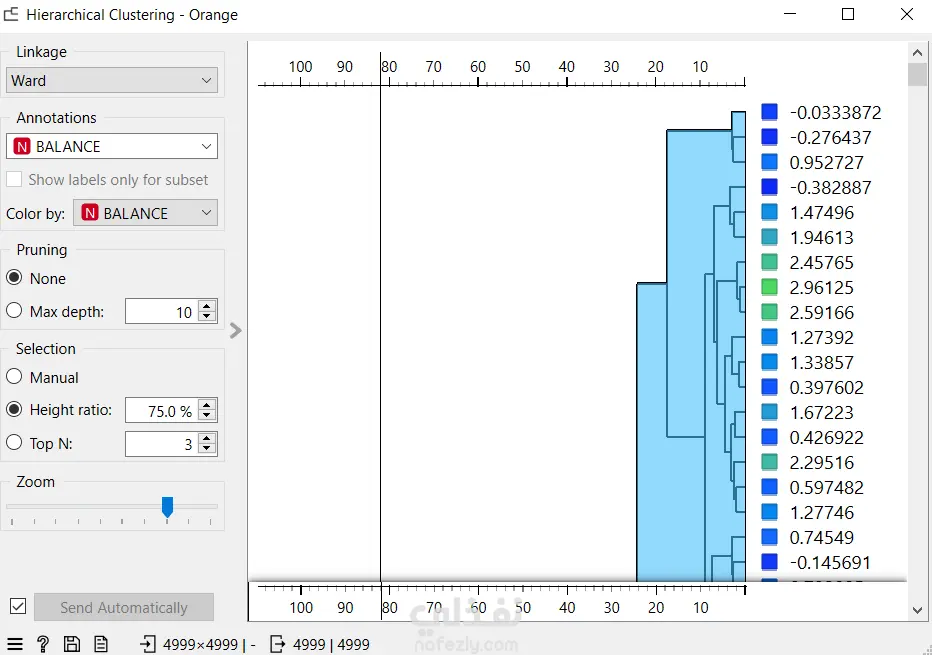
Task: Open the Annotations BALANCE dropdown
Action: tap(112, 146)
